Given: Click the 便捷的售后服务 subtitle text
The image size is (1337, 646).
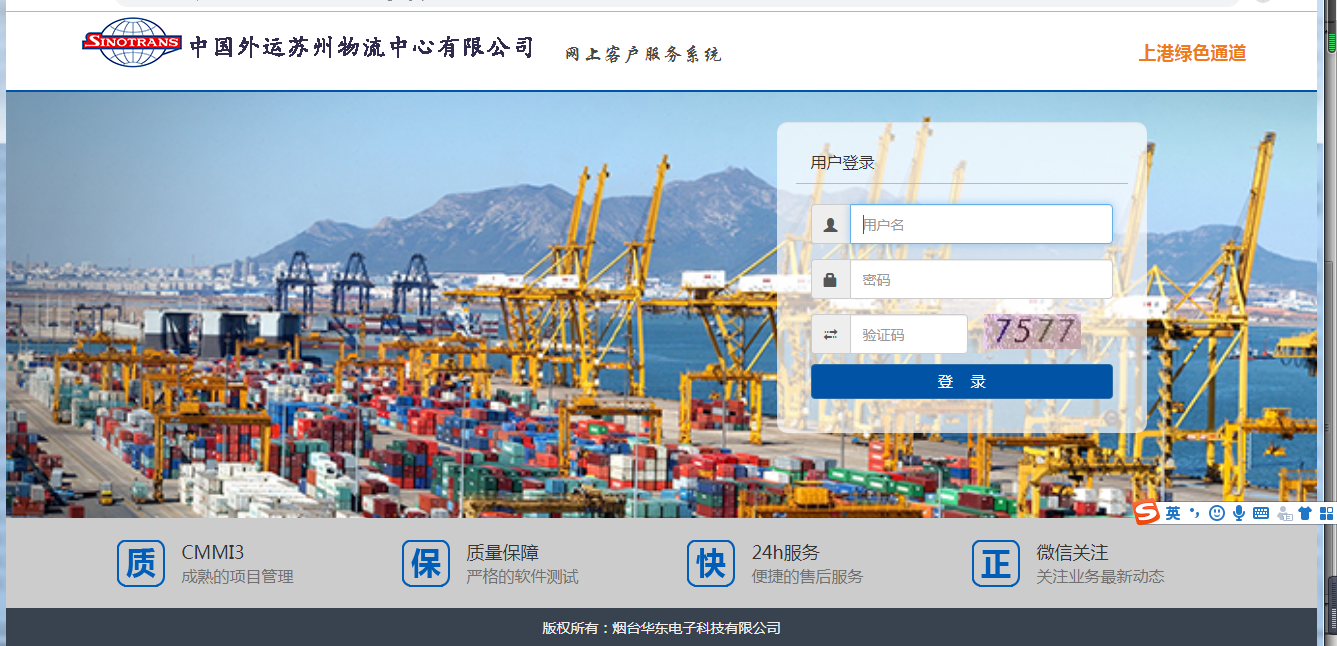Looking at the screenshot, I should pos(807,577).
